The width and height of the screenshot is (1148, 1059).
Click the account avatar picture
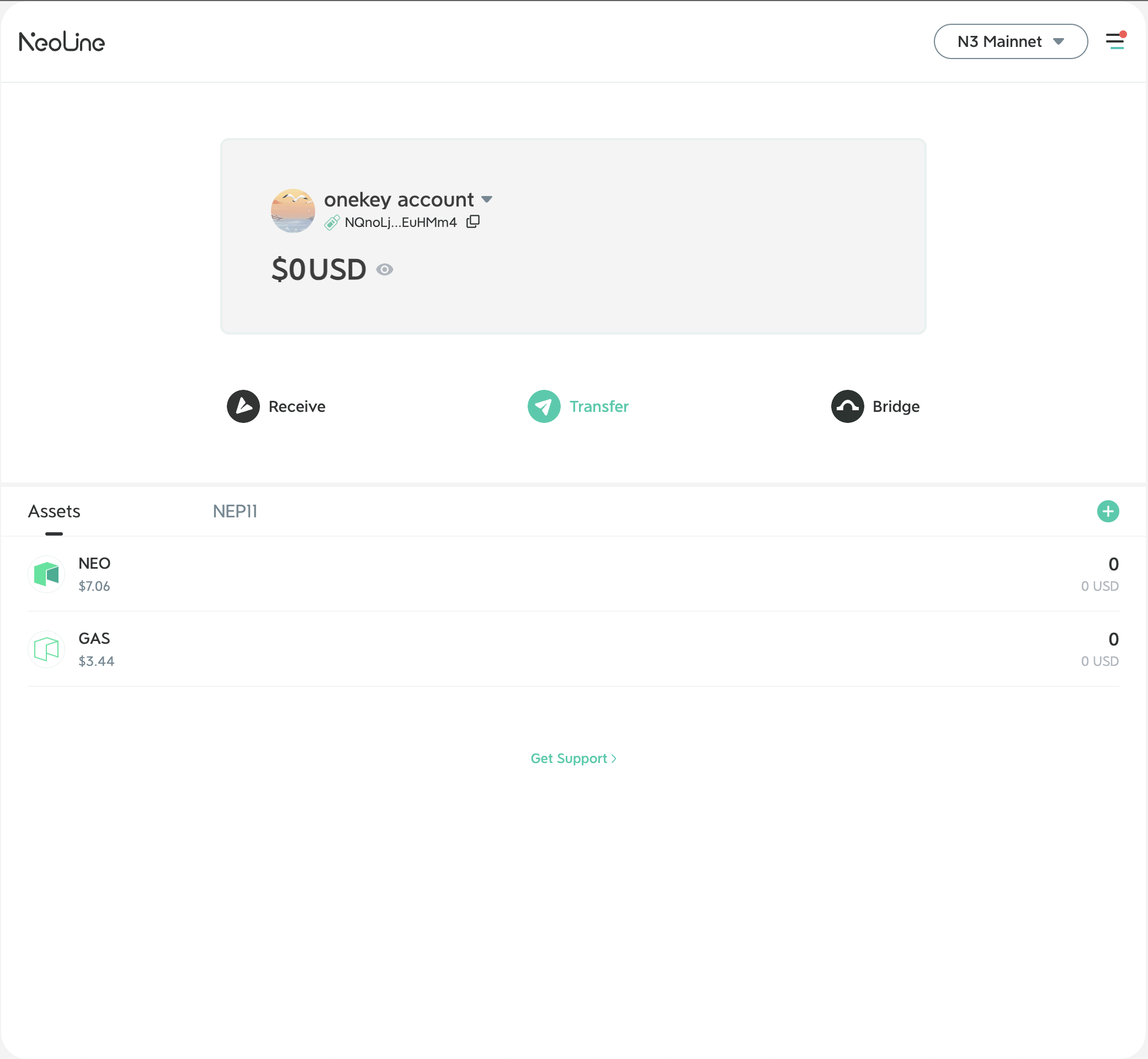293,210
